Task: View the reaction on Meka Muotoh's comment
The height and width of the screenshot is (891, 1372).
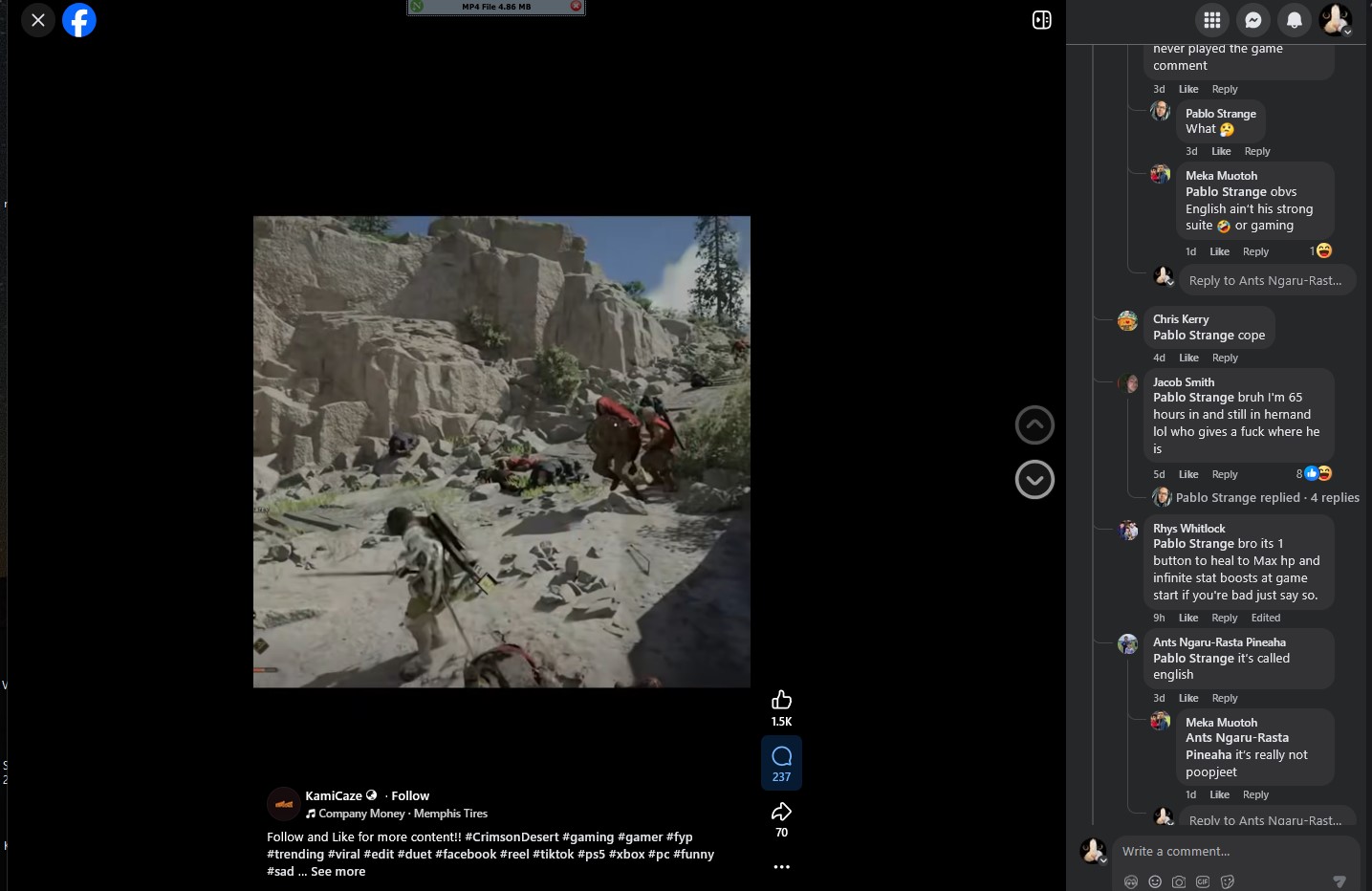Action: click(1320, 250)
